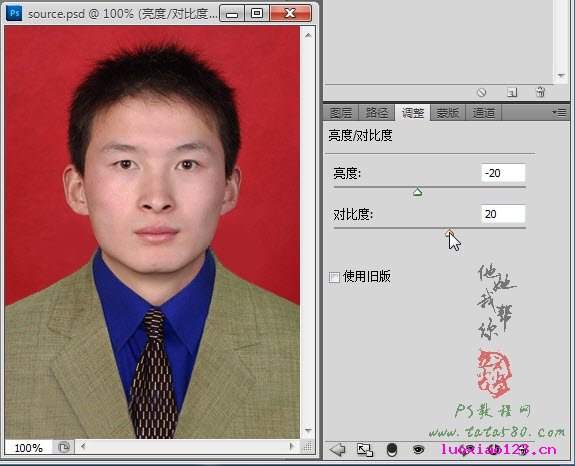Viewport: 575px width, 466px height.
Task: Click the 对比度 value field showing 20
Action: tap(503, 214)
